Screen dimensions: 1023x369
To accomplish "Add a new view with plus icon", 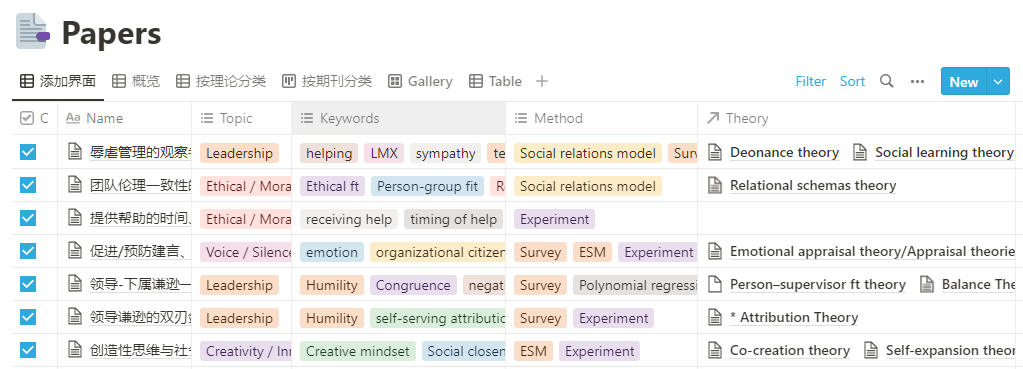I will point(542,81).
